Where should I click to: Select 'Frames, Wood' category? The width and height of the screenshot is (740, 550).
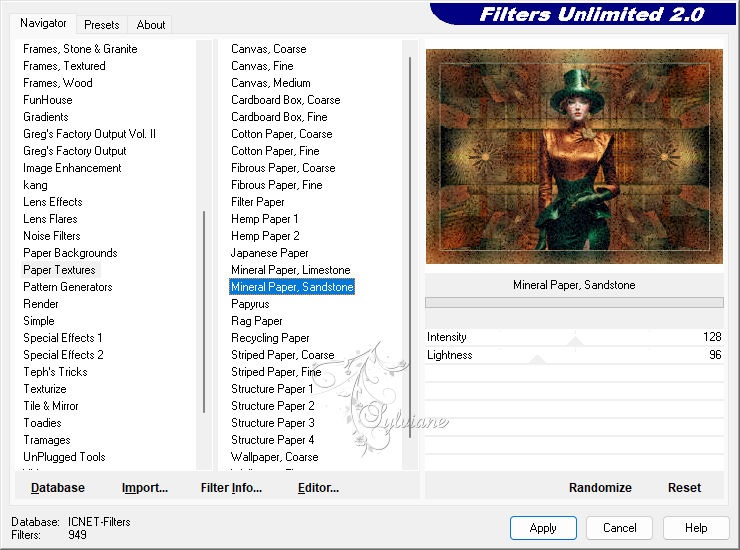pos(58,83)
